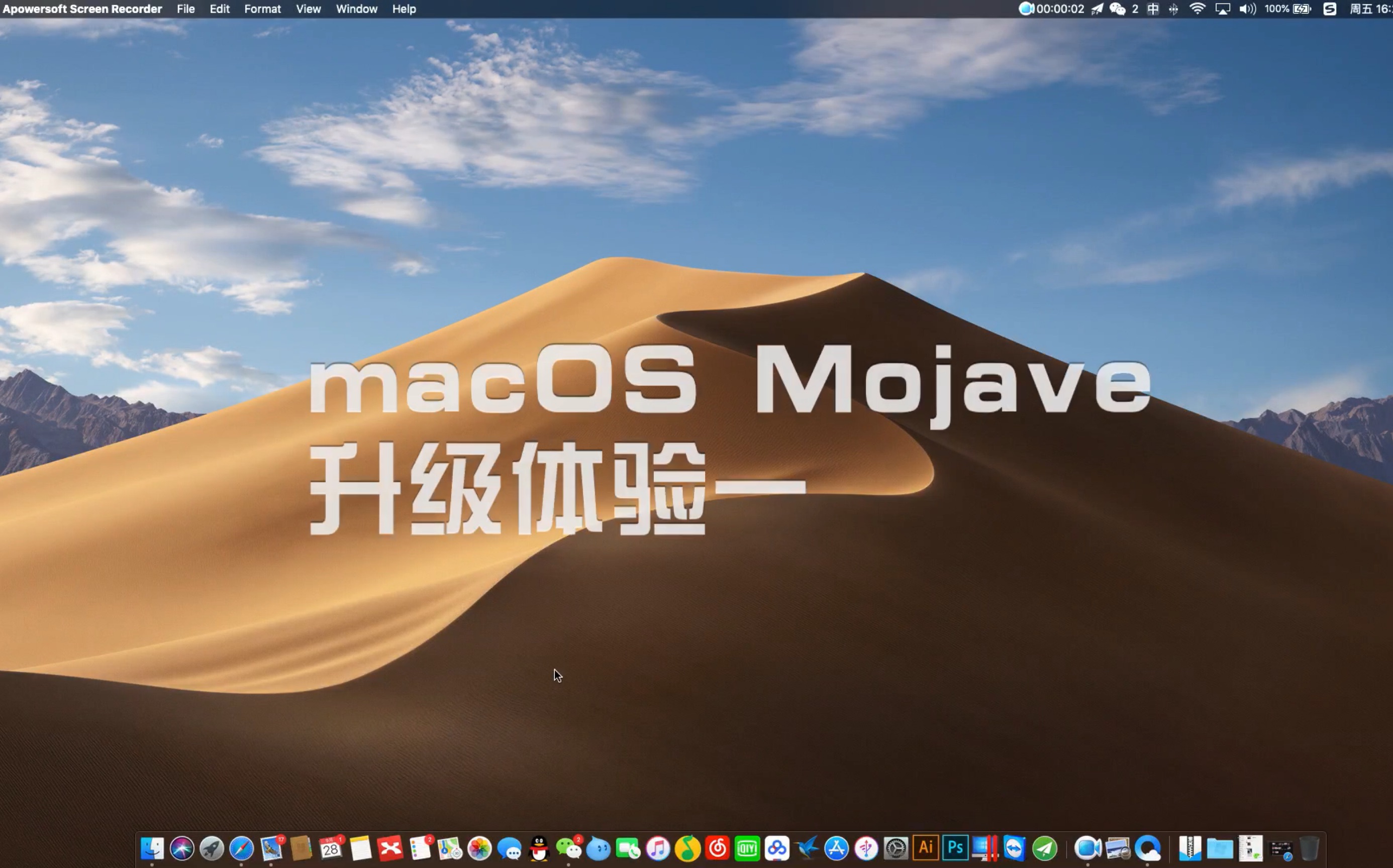The image size is (1393, 868).
Task: Click the paper plane menu bar icon
Action: [x=1098, y=9]
